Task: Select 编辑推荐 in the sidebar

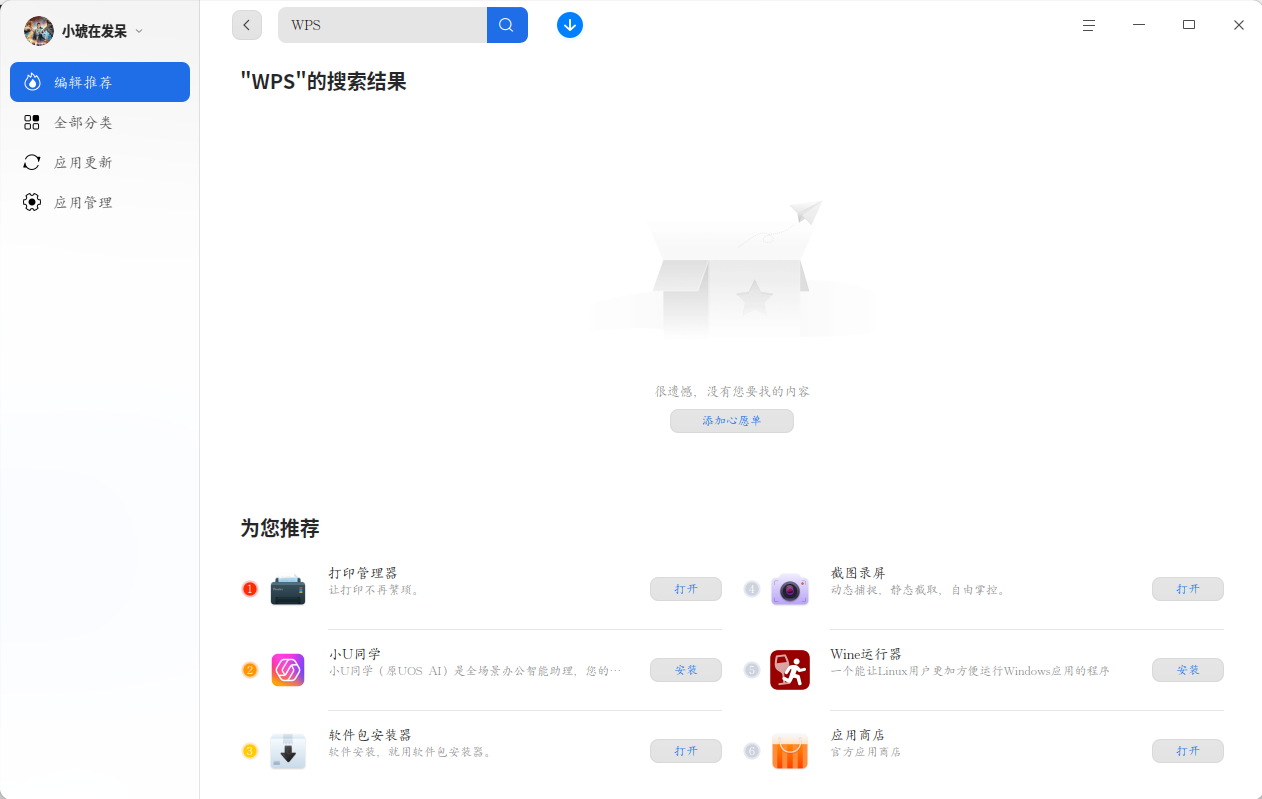Action: (x=100, y=82)
